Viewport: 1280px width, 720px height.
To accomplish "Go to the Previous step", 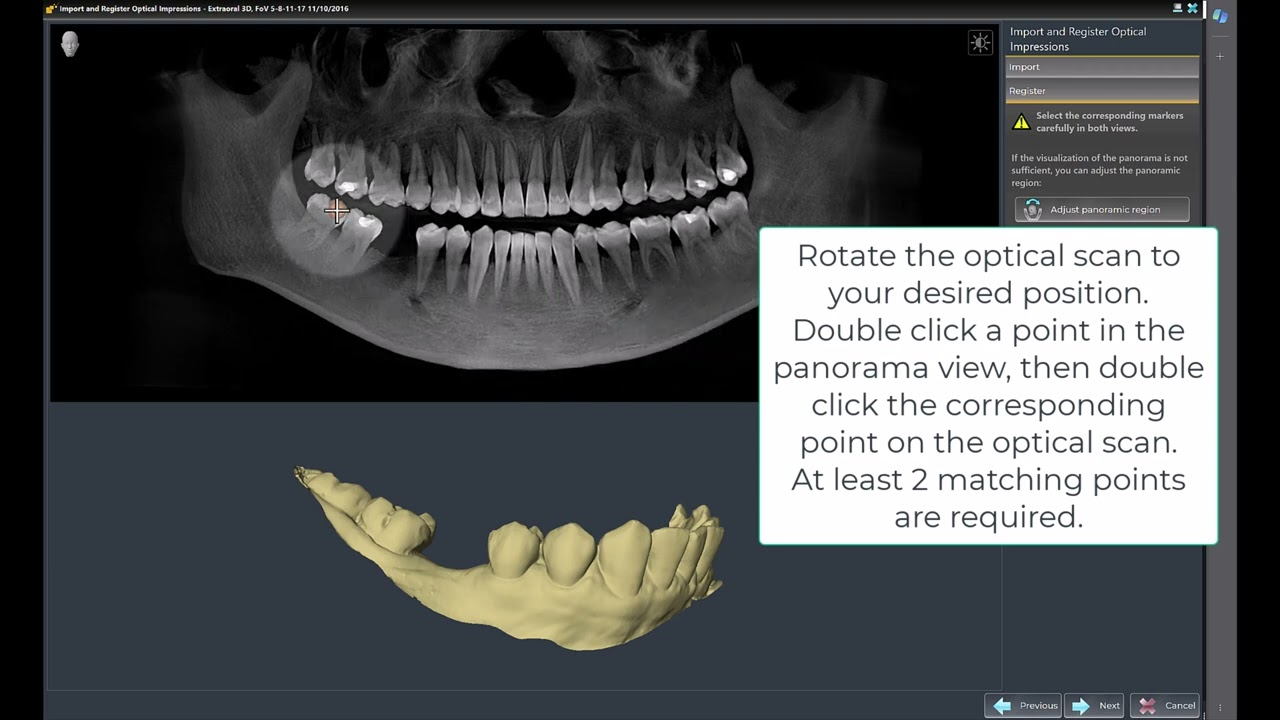I will [1024, 705].
